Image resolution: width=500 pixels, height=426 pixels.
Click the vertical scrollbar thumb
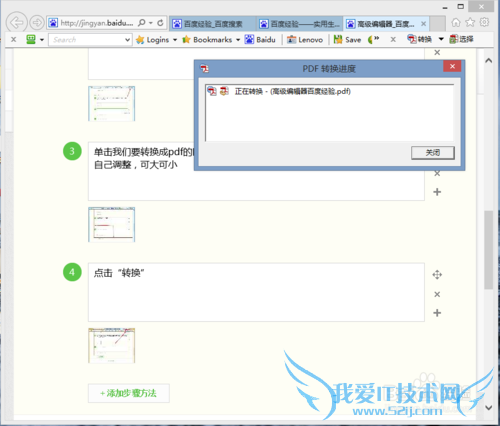[488, 250]
